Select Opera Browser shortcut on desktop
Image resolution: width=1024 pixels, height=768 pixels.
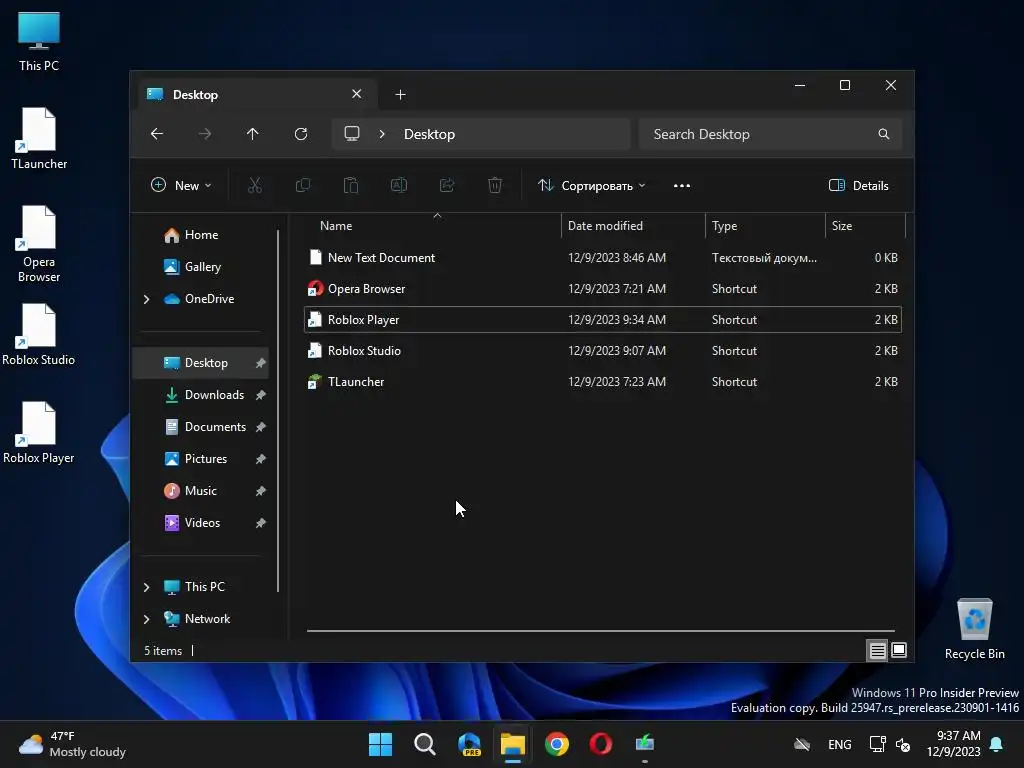pos(39,244)
